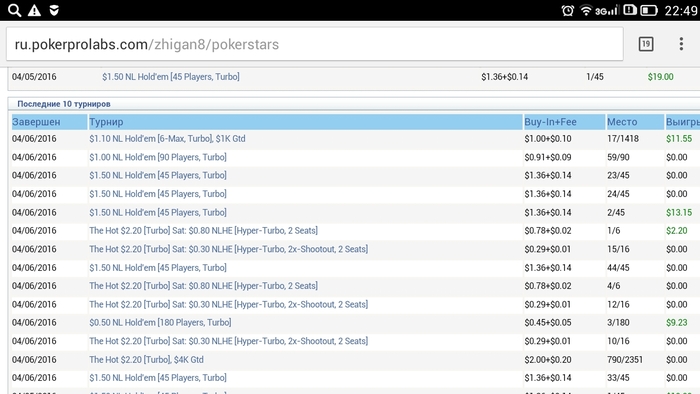The width and height of the screenshot is (700, 394).
Task: Open the $1.50 tournament that finished 23/45
Action: 158,175
